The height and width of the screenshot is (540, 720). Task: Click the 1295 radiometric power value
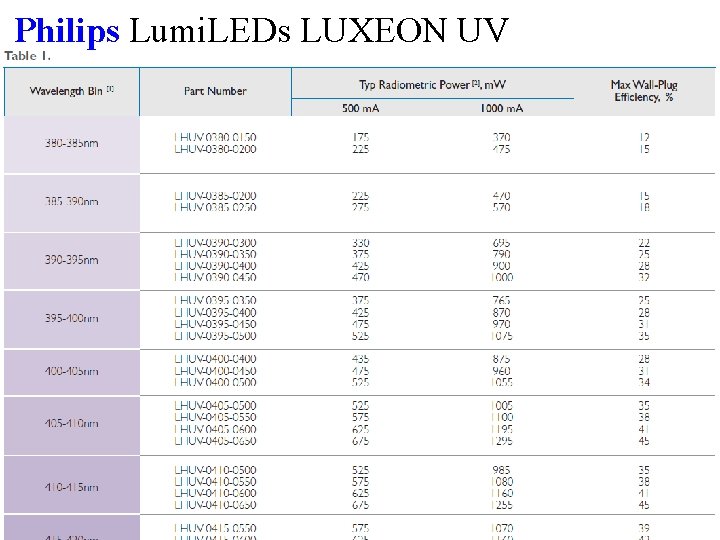pos(501,441)
